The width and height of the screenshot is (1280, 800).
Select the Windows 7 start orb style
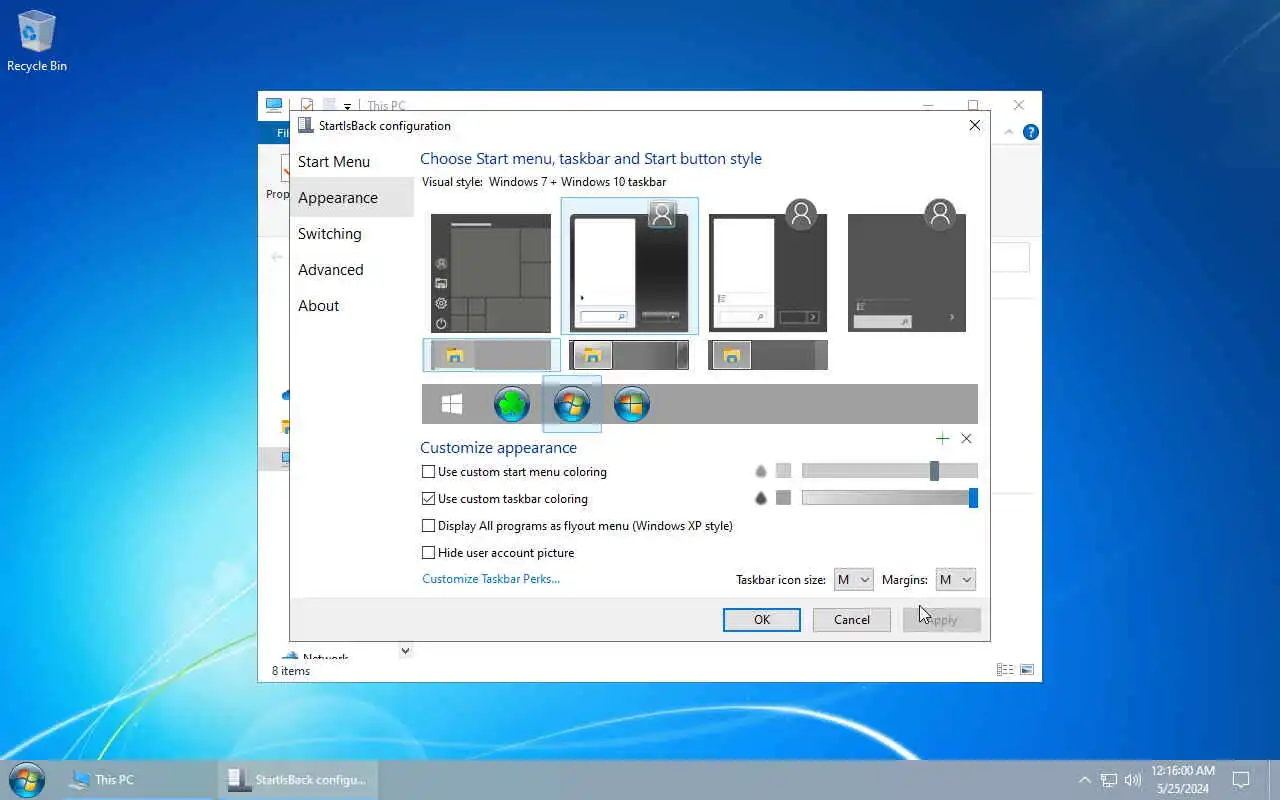pyautogui.click(x=572, y=404)
